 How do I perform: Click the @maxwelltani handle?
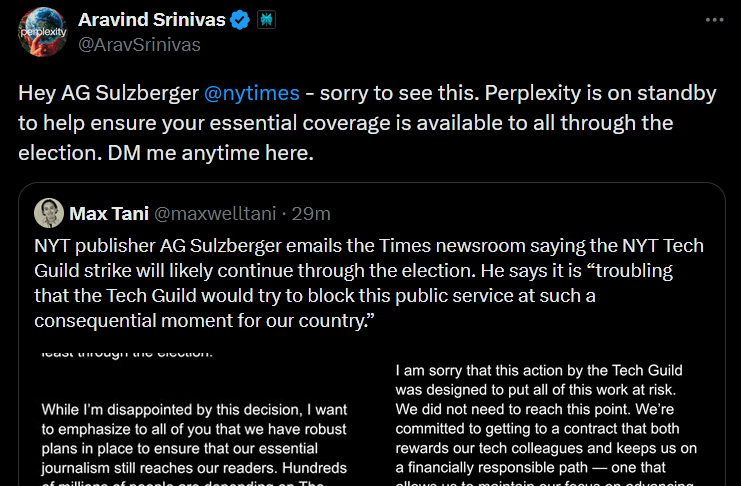[x=218, y=213]
